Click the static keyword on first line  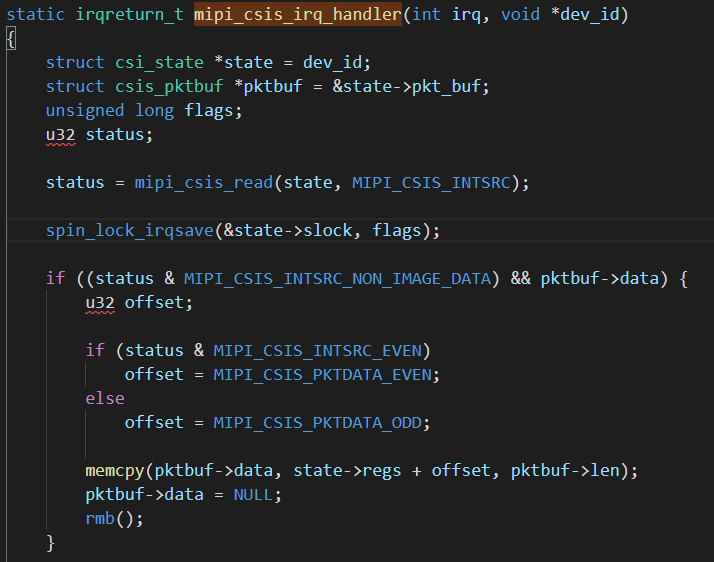35,16
